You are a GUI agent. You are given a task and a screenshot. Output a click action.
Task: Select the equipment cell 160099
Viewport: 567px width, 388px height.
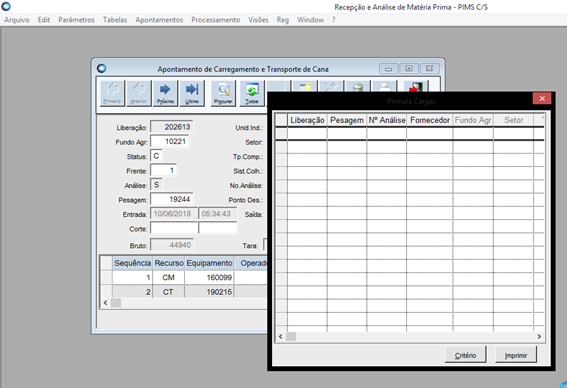[x=209, y=277]
